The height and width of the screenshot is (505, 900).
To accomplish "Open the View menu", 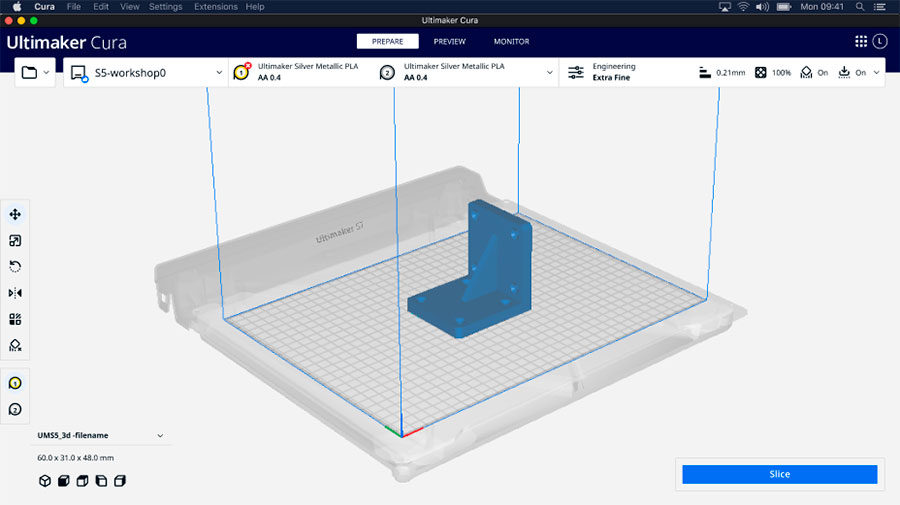I will 130,7.
